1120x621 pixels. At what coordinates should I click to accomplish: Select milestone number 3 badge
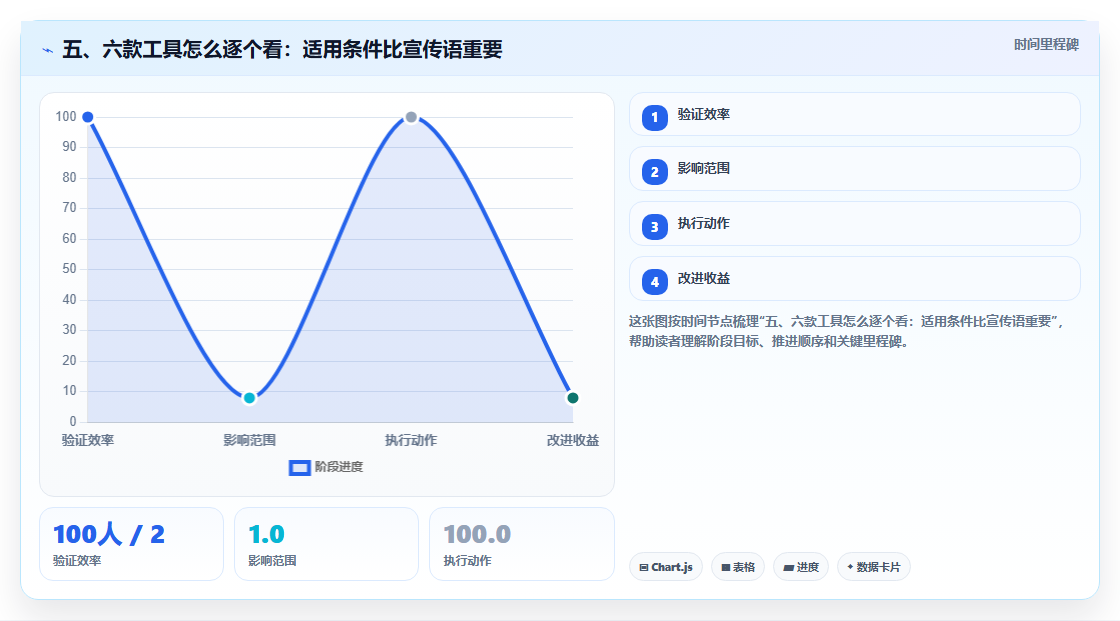click(654, 227)
